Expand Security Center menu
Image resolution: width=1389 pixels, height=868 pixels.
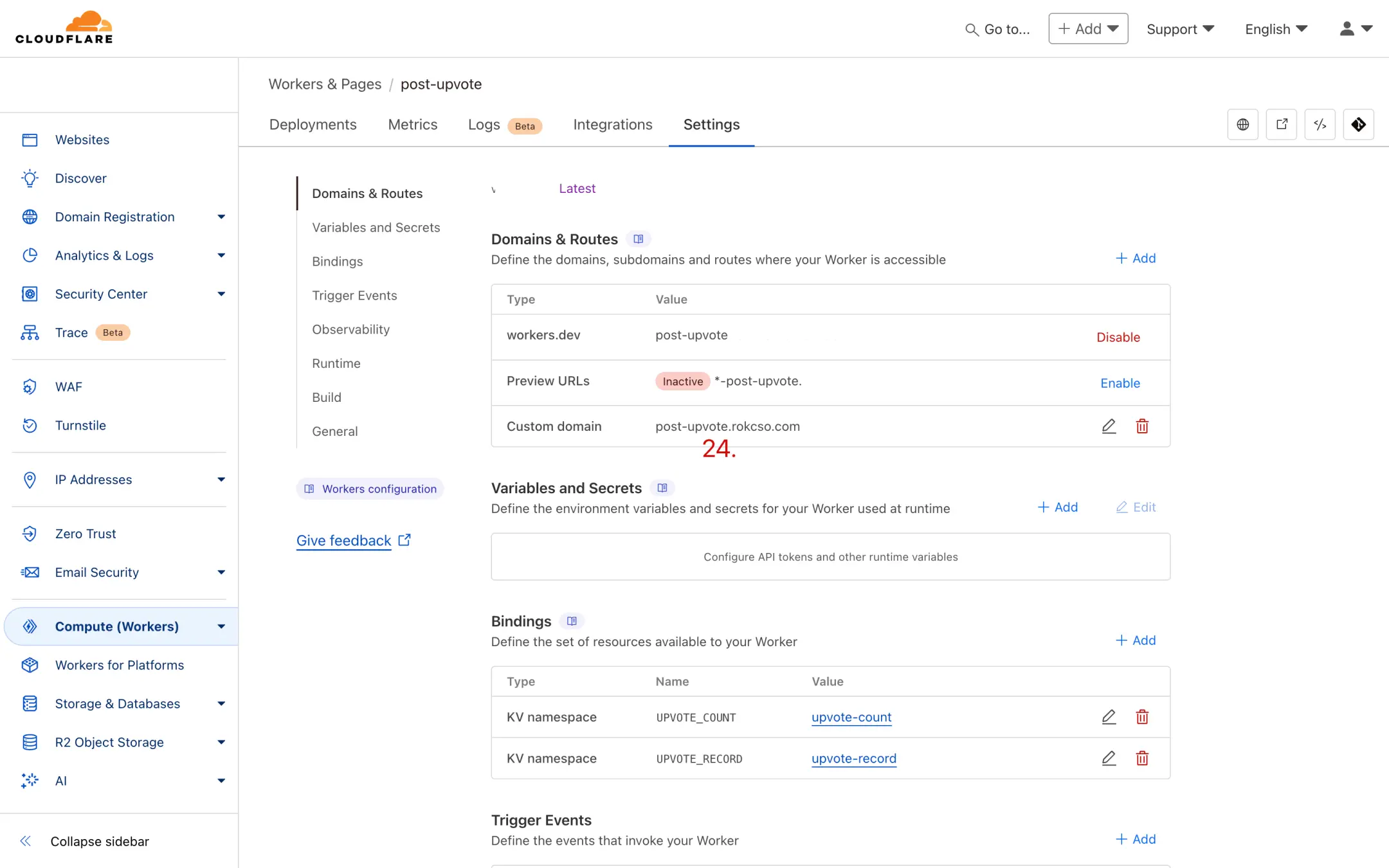(221, 294)
